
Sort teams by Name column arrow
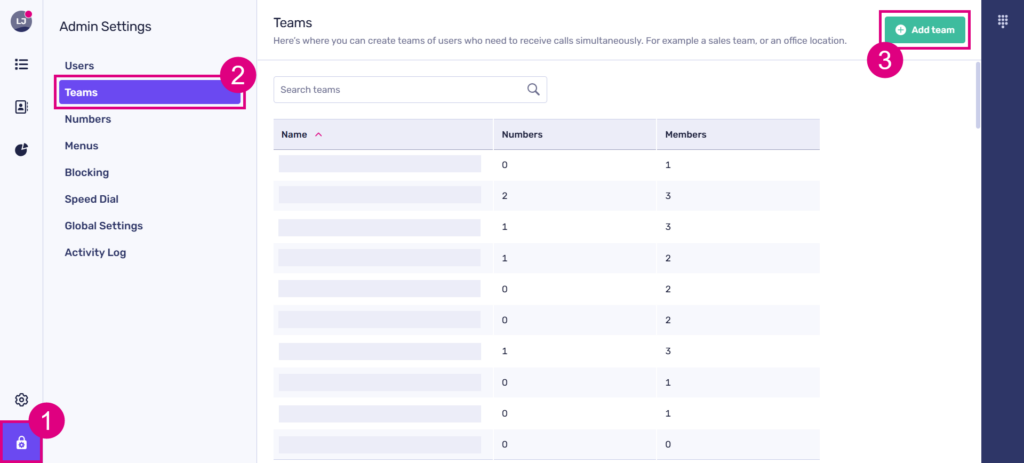pyautogui.click(x=318, y=134)
